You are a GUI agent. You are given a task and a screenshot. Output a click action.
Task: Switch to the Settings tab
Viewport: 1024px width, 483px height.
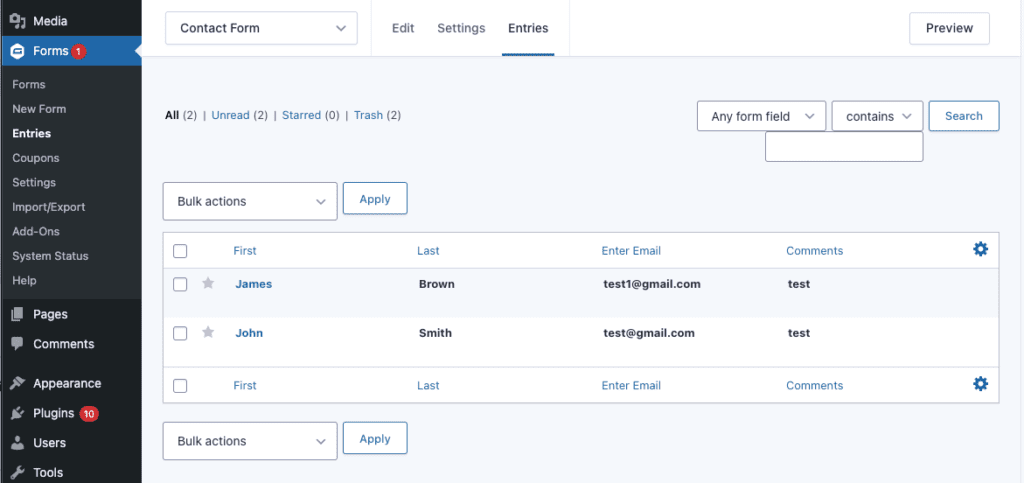(x=461, y=28)
